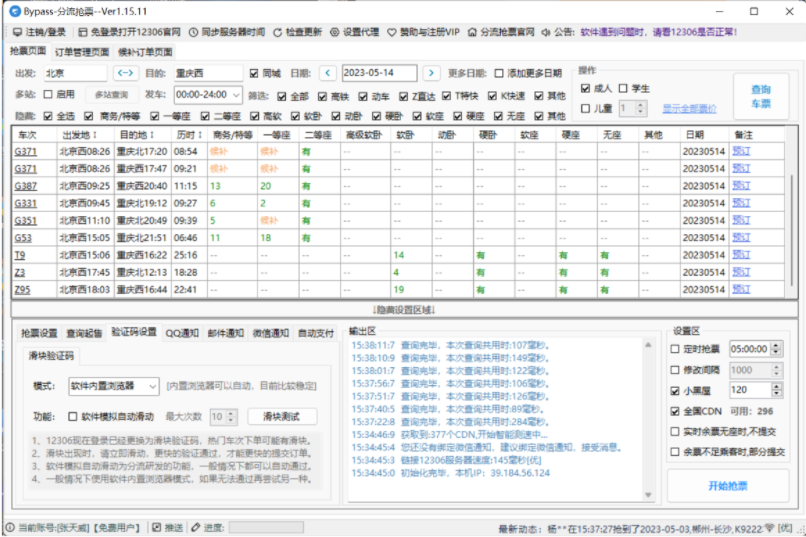Image resolution: width=806 pixels, height=537 pixels.
Task: Click the 注销/登录 login icon
Action: click(x=17, y=32)
